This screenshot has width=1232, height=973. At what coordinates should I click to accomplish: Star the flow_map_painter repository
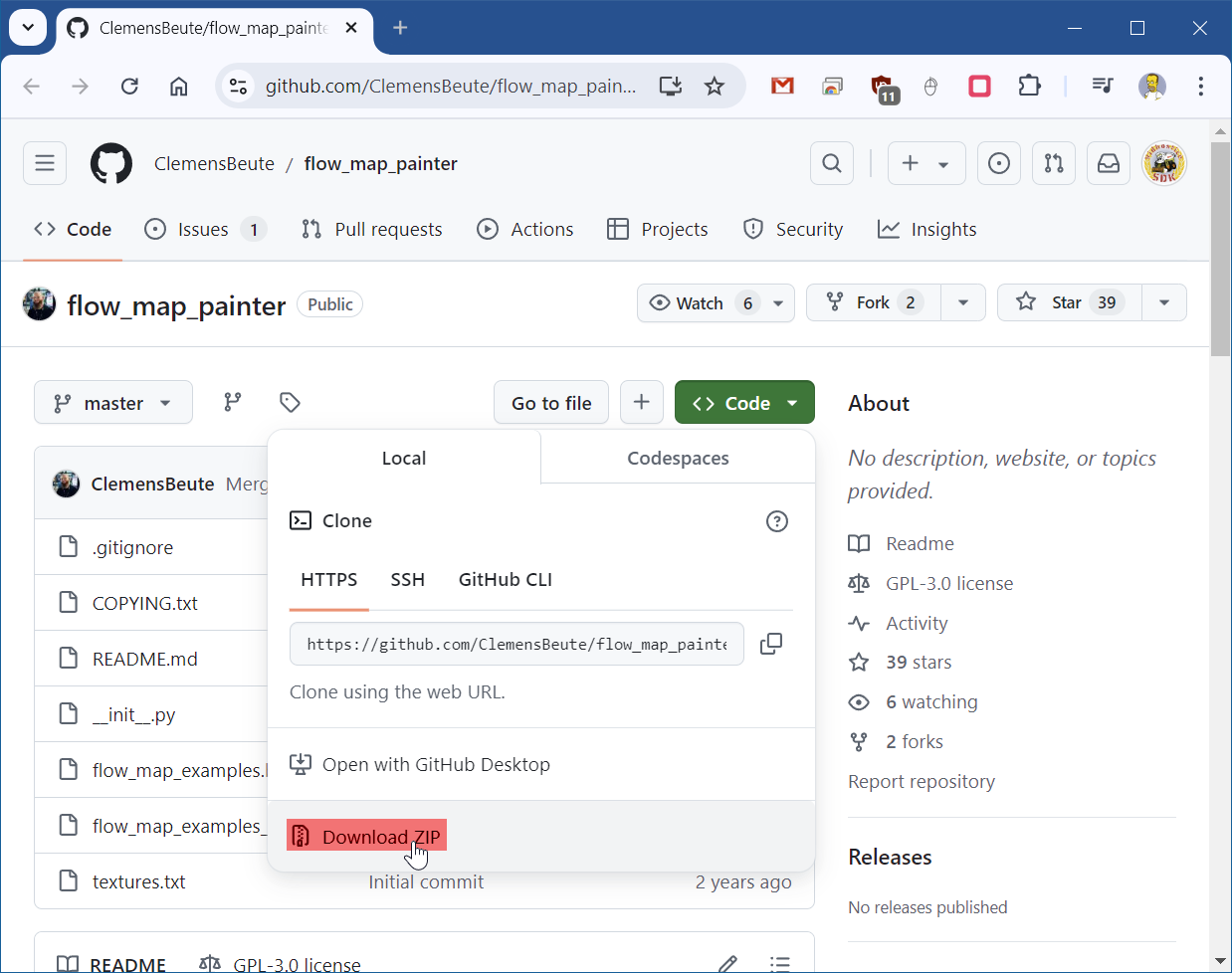coord(1069,302)
